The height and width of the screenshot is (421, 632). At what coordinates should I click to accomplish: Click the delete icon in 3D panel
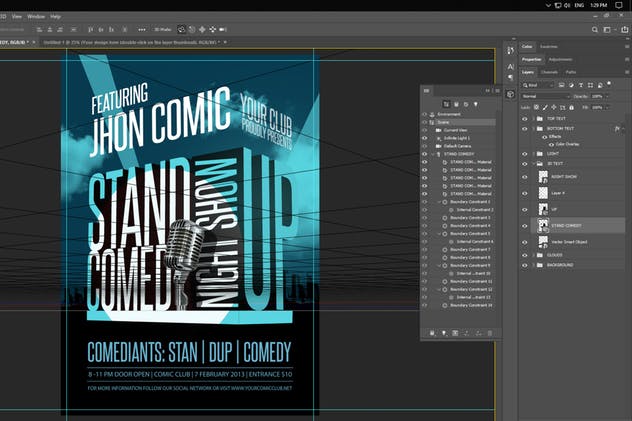(x=489, y=333)
